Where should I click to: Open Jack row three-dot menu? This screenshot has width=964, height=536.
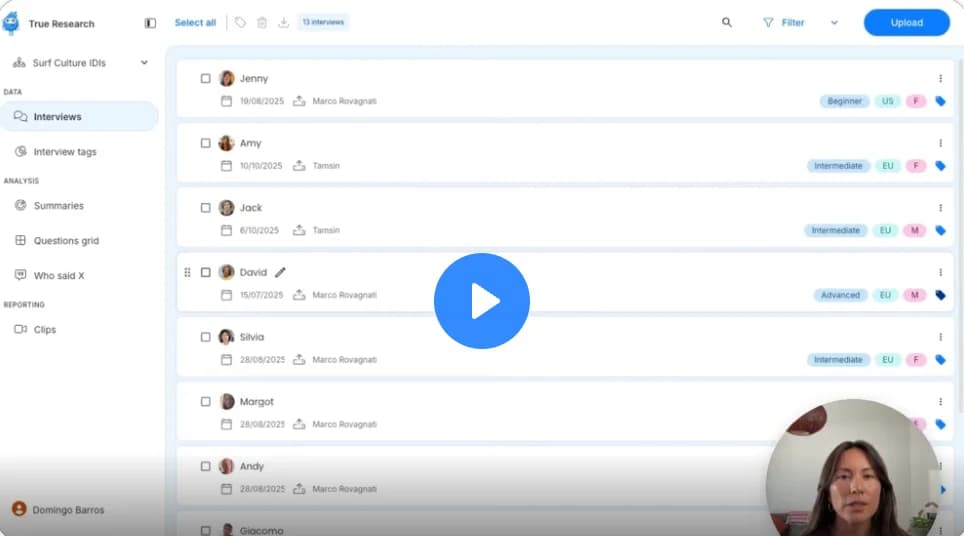pos(940,208)
